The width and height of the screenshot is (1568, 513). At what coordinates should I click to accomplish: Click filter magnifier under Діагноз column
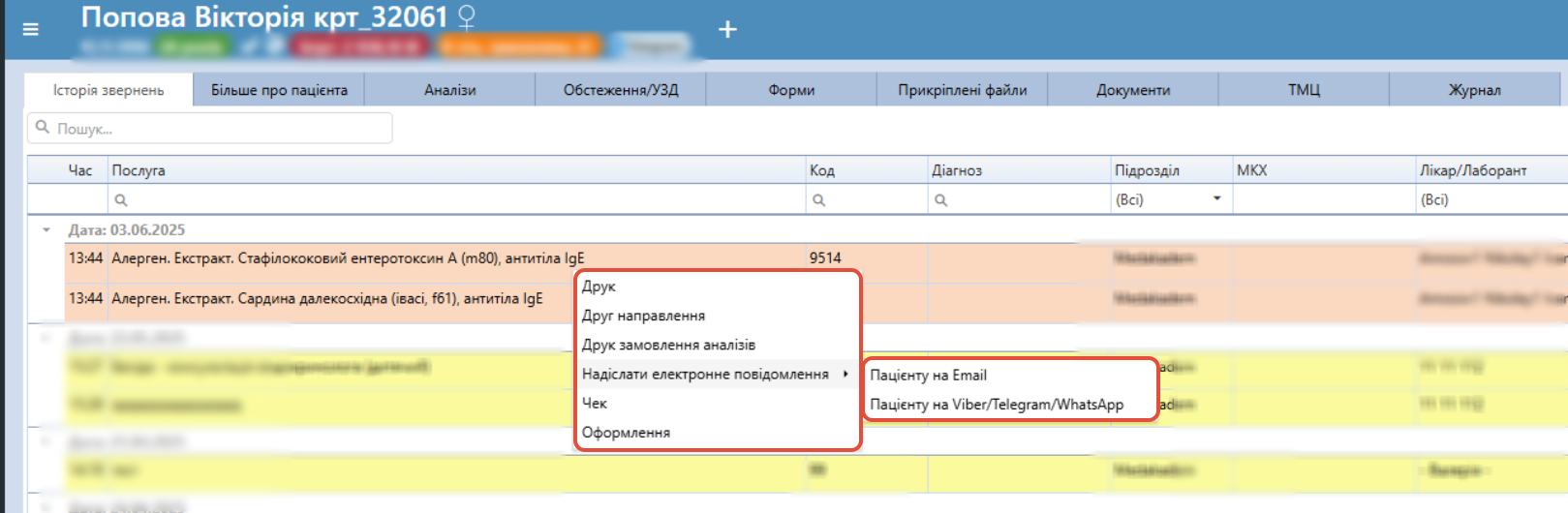click(x=941, y=200)
